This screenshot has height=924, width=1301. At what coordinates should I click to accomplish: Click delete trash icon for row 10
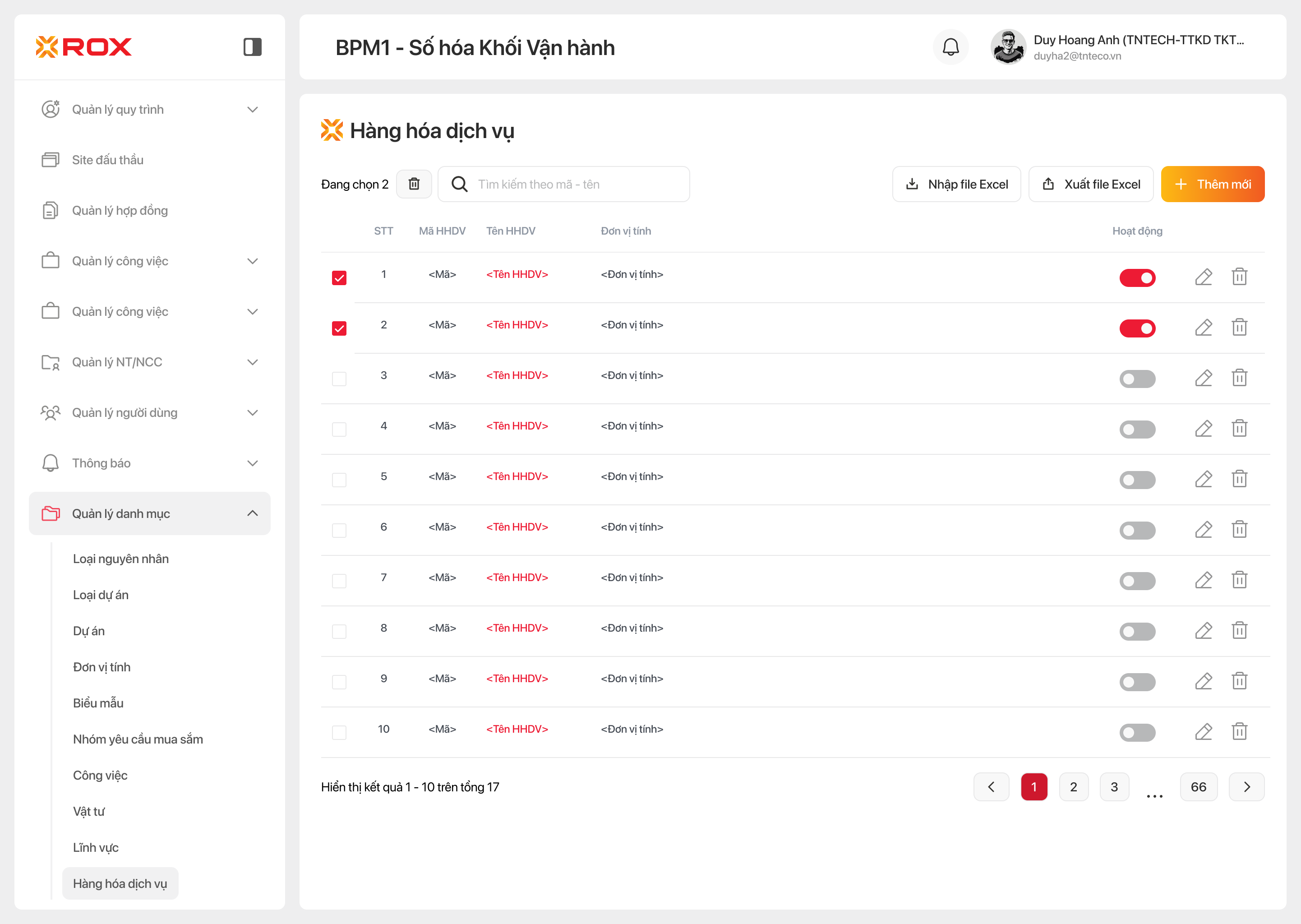[1239, 732]
